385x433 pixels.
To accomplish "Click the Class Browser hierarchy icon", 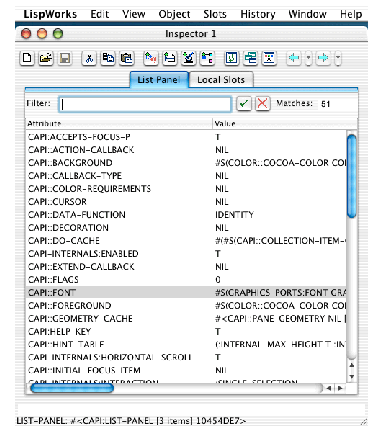I will click(x=250, y=58).
